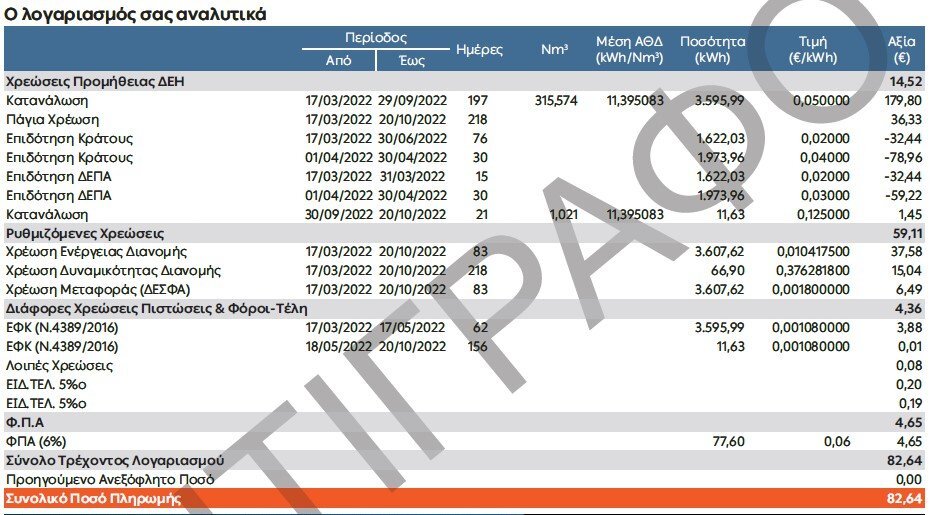This screenshot has width=943, height=515.
Task: Click the subsidy value -78,96
Action: point(903,158)
